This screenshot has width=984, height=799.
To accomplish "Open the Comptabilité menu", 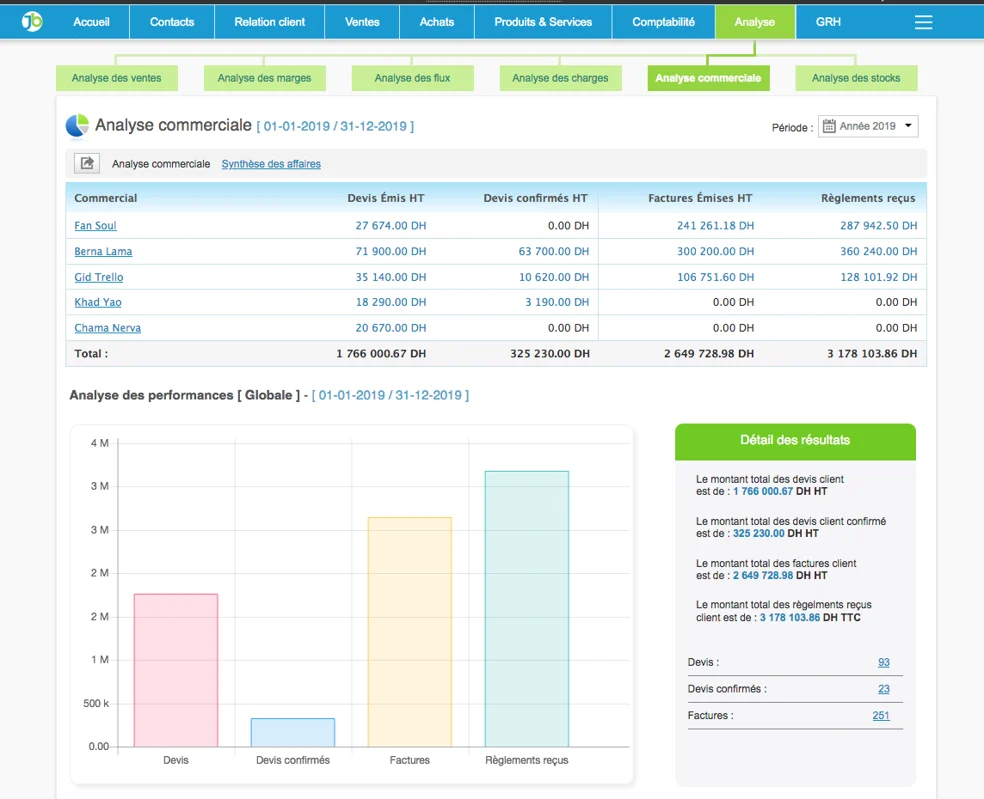I will (663, 22).
